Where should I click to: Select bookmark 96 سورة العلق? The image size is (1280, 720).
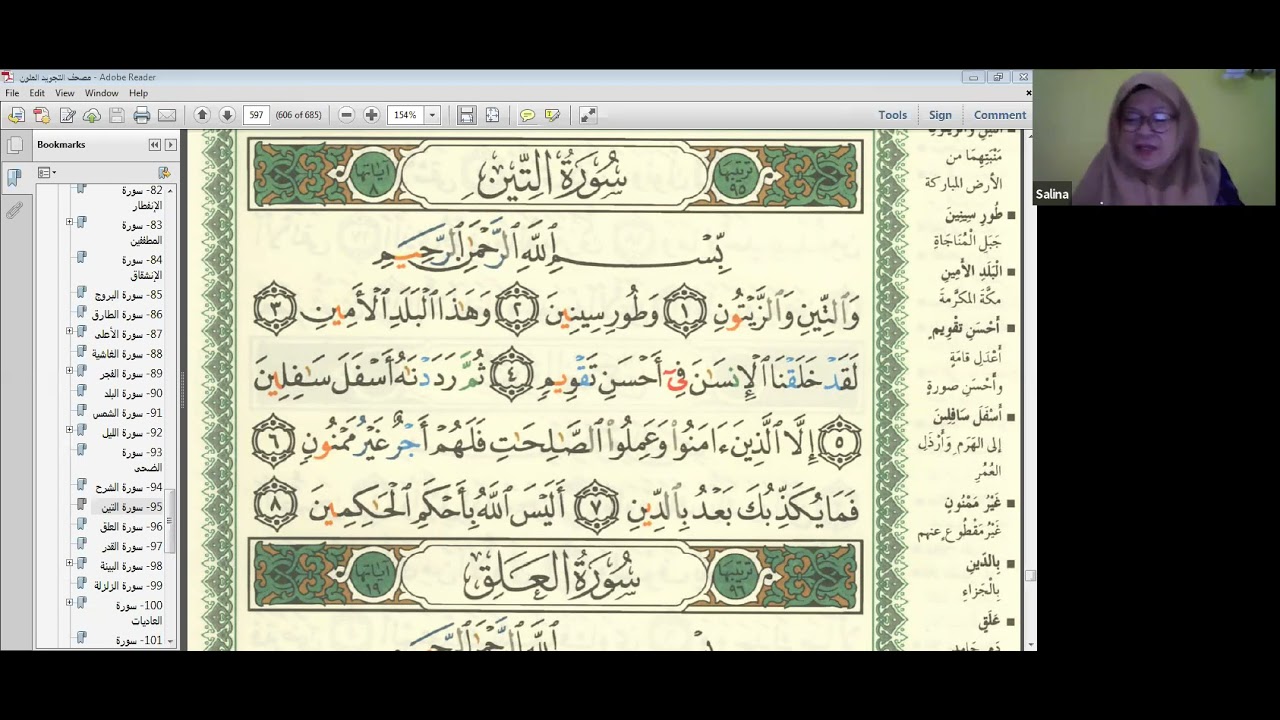pyautogui.click(x=131, y=527)
